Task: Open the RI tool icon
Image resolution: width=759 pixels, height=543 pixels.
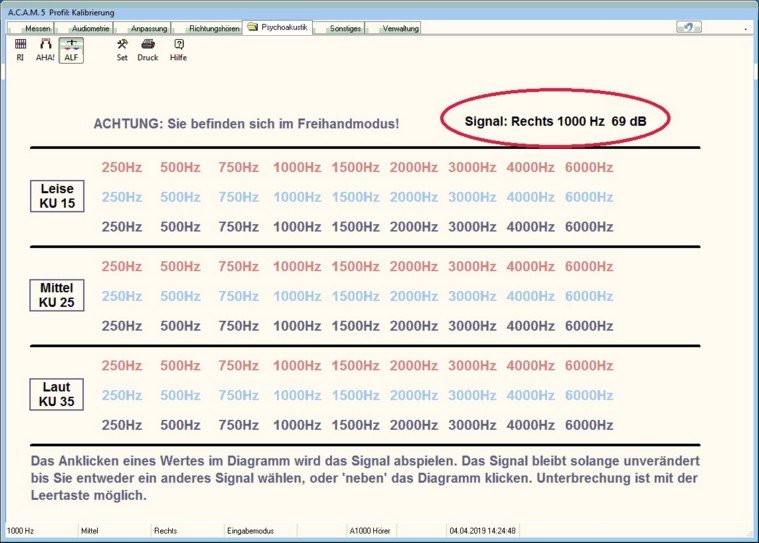Action: [x=20, y=50]
